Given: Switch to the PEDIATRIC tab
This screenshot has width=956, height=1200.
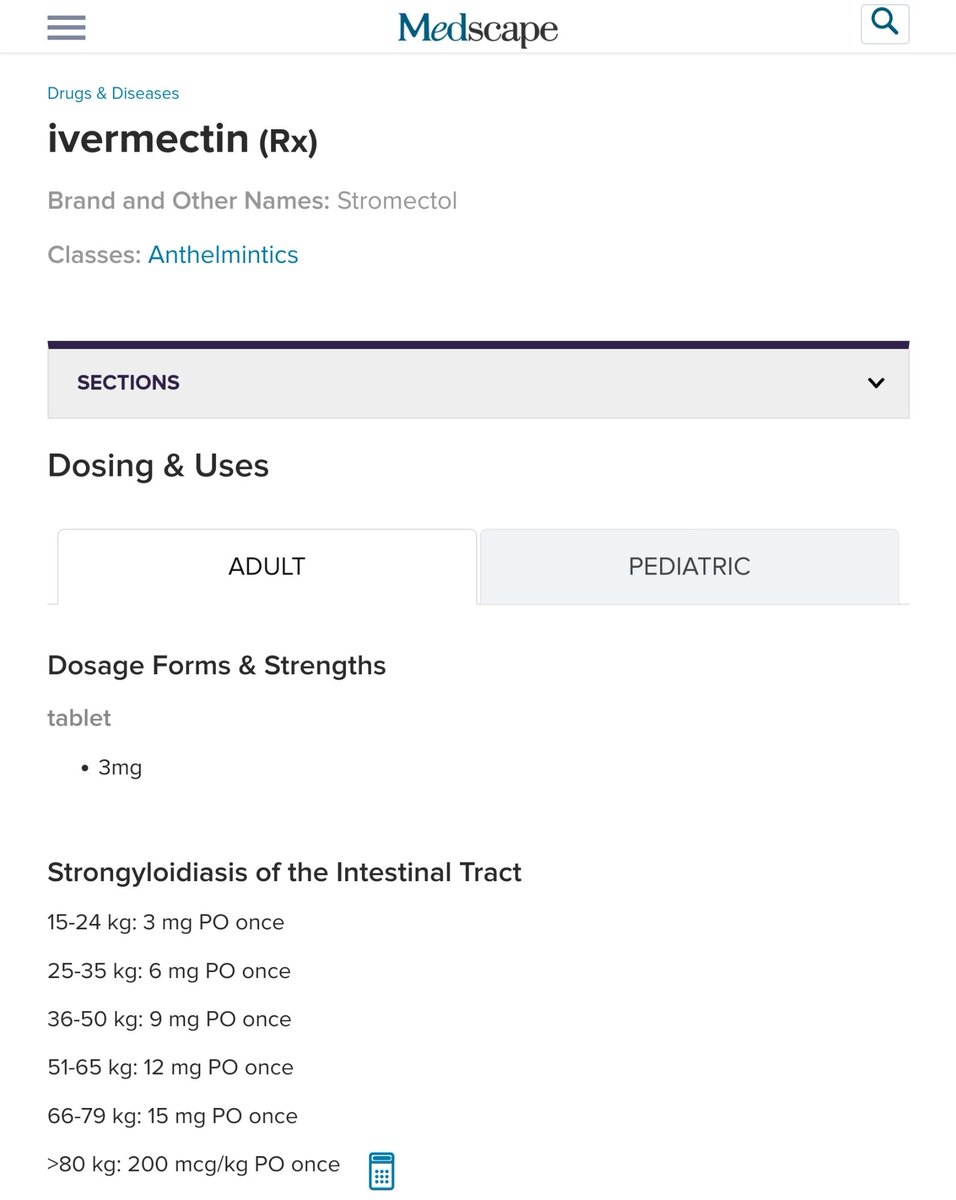Looking at the screenshot, I should click(689, 566).
